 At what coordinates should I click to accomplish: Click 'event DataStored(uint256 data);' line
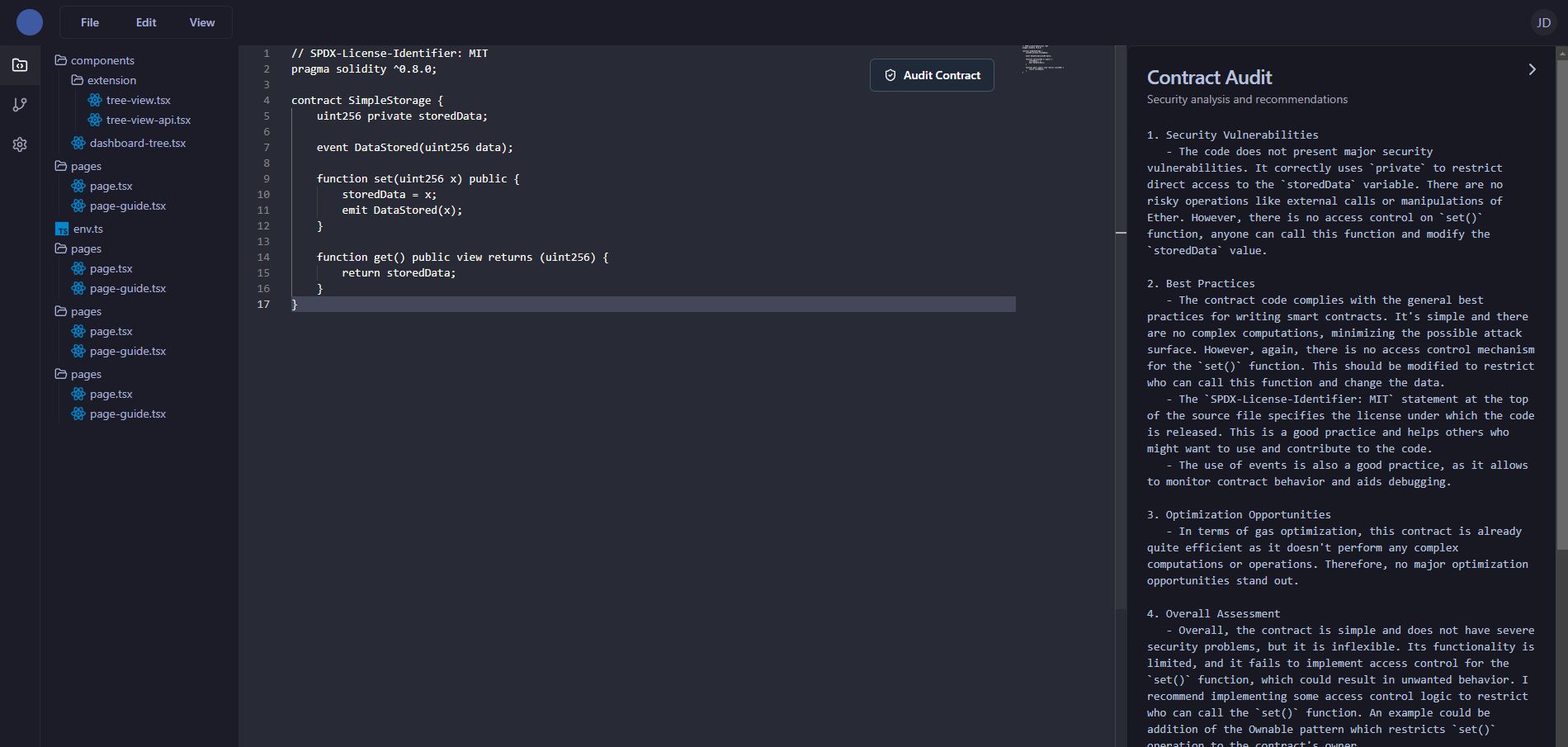415,148
